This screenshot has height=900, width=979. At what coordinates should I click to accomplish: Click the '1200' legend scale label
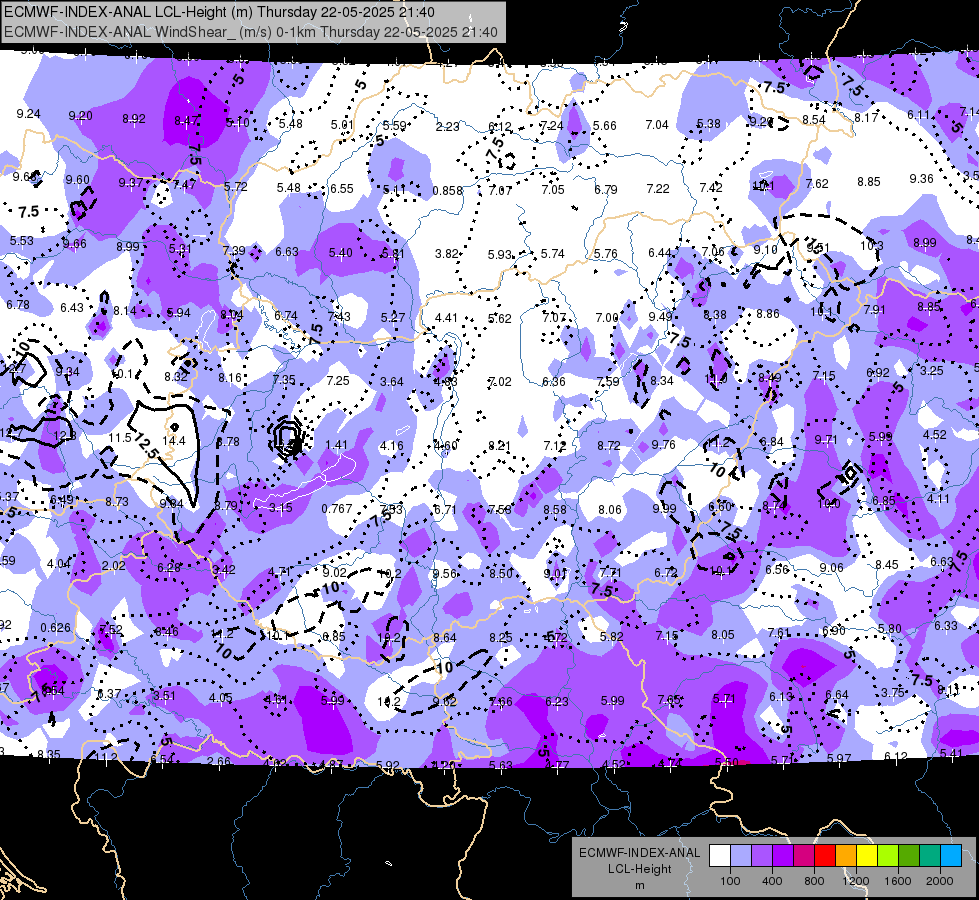coord(855,881)
